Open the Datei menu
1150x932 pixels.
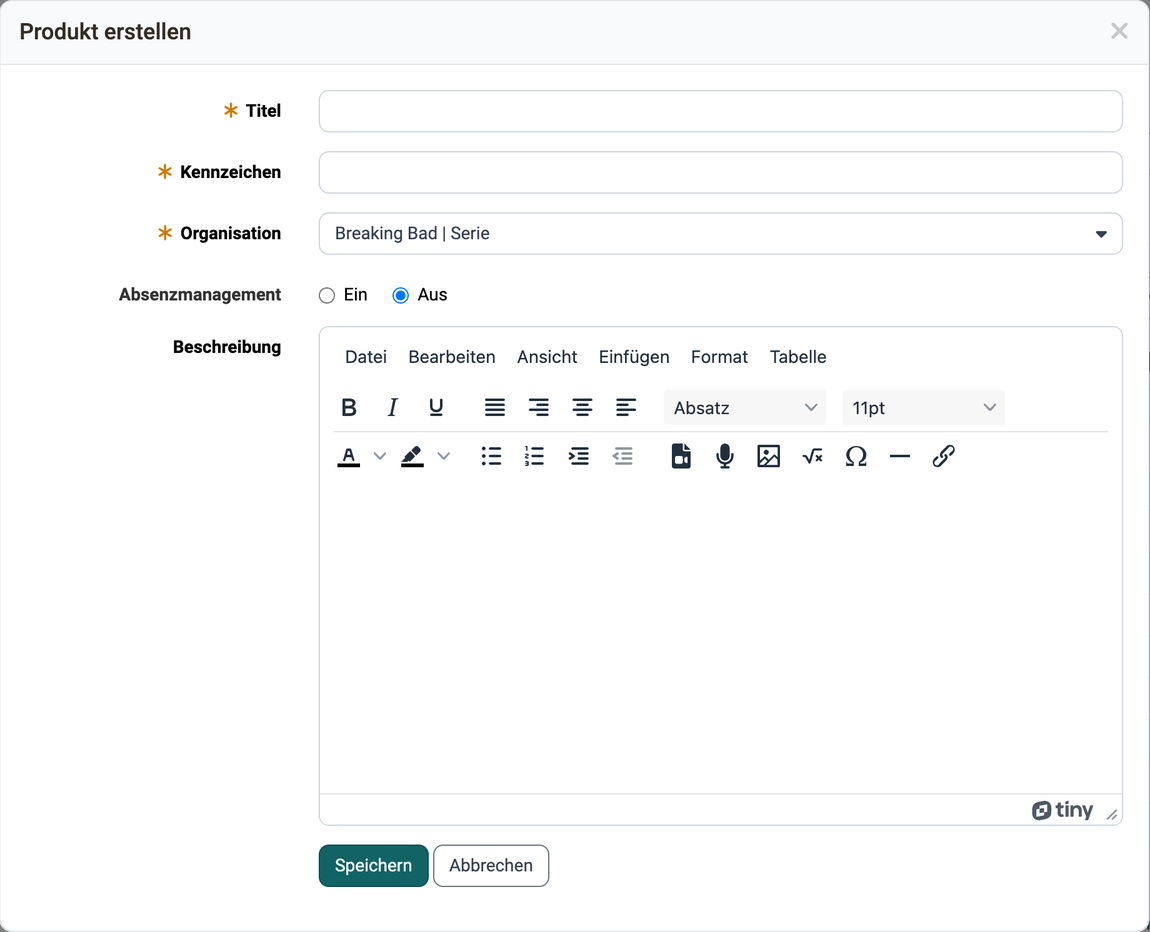[366, 357]
